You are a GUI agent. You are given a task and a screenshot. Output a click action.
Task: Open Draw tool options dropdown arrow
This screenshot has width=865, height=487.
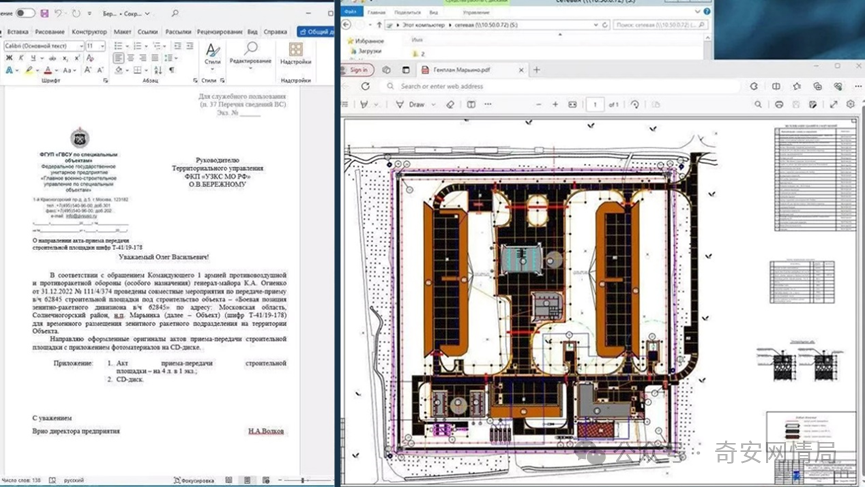click(434, 104)
